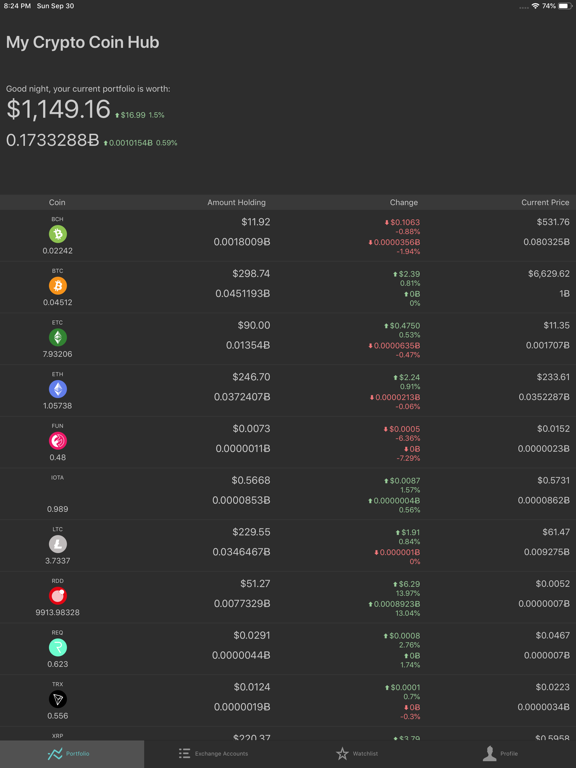Image resolution: width=576 pixels, height=768 pixels.
Task: Select the LTC holding amount $229.55
Action: click(x=251, y=532)
